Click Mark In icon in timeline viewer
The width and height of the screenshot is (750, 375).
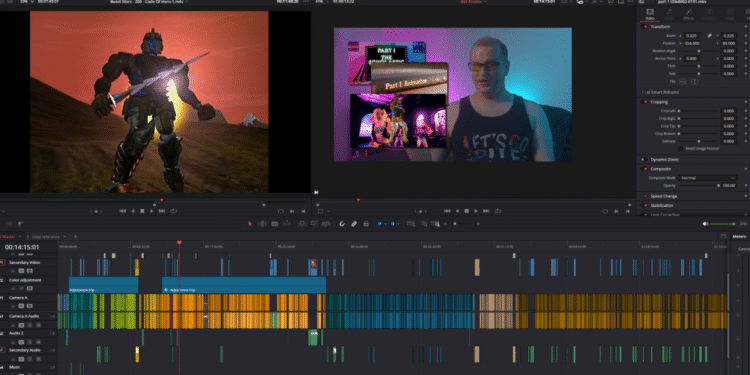click(617, 211)
